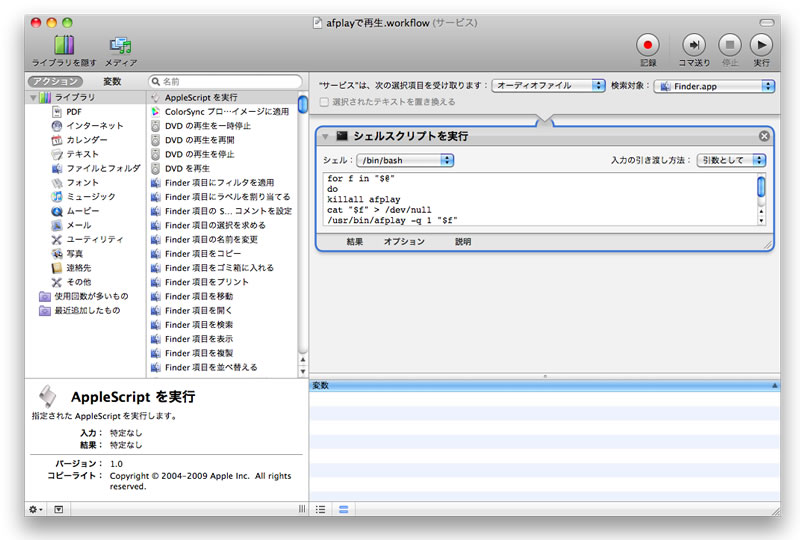Switch to the 変数 tab

(x=112, y=81)
